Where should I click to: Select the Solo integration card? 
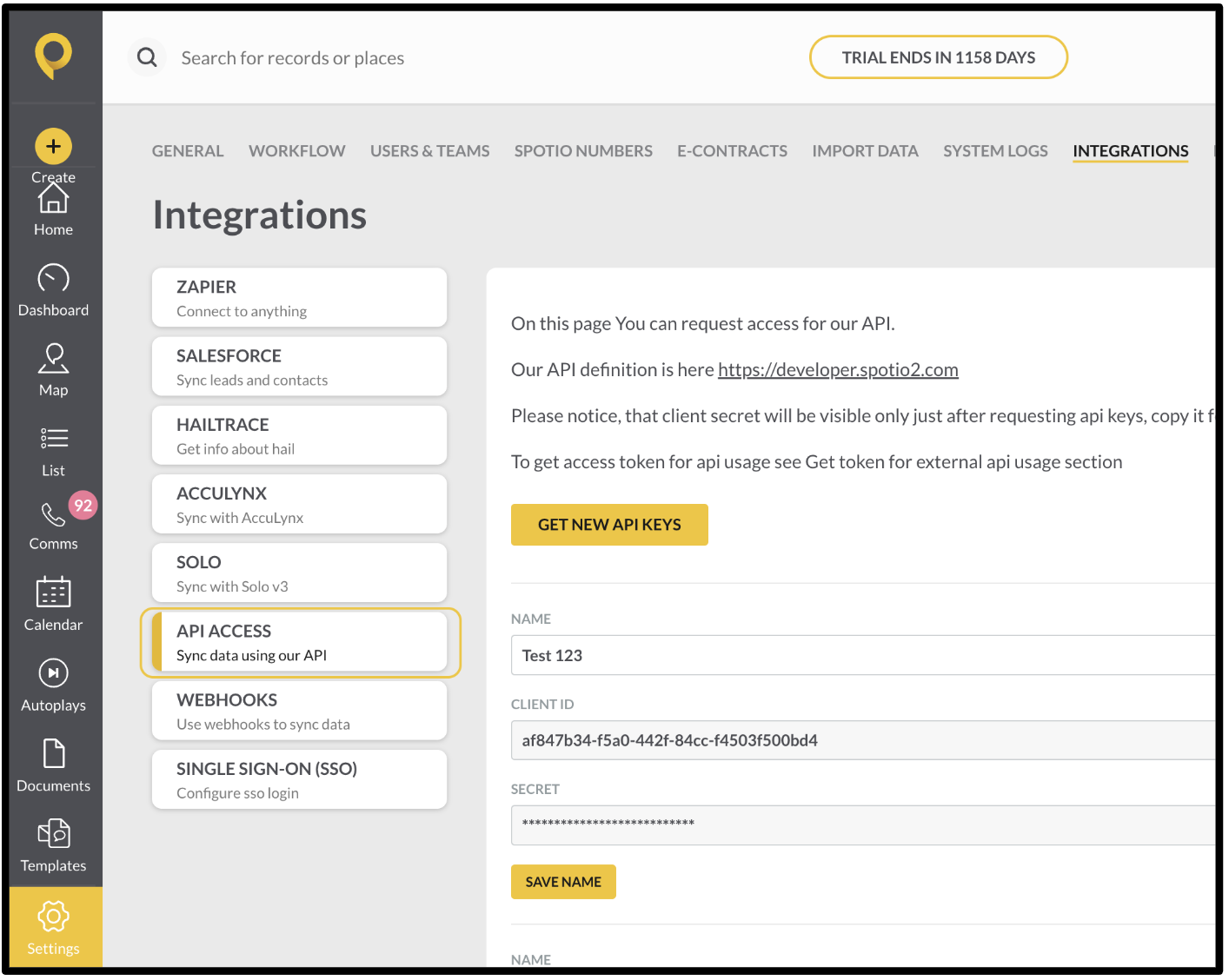(299, 573)
